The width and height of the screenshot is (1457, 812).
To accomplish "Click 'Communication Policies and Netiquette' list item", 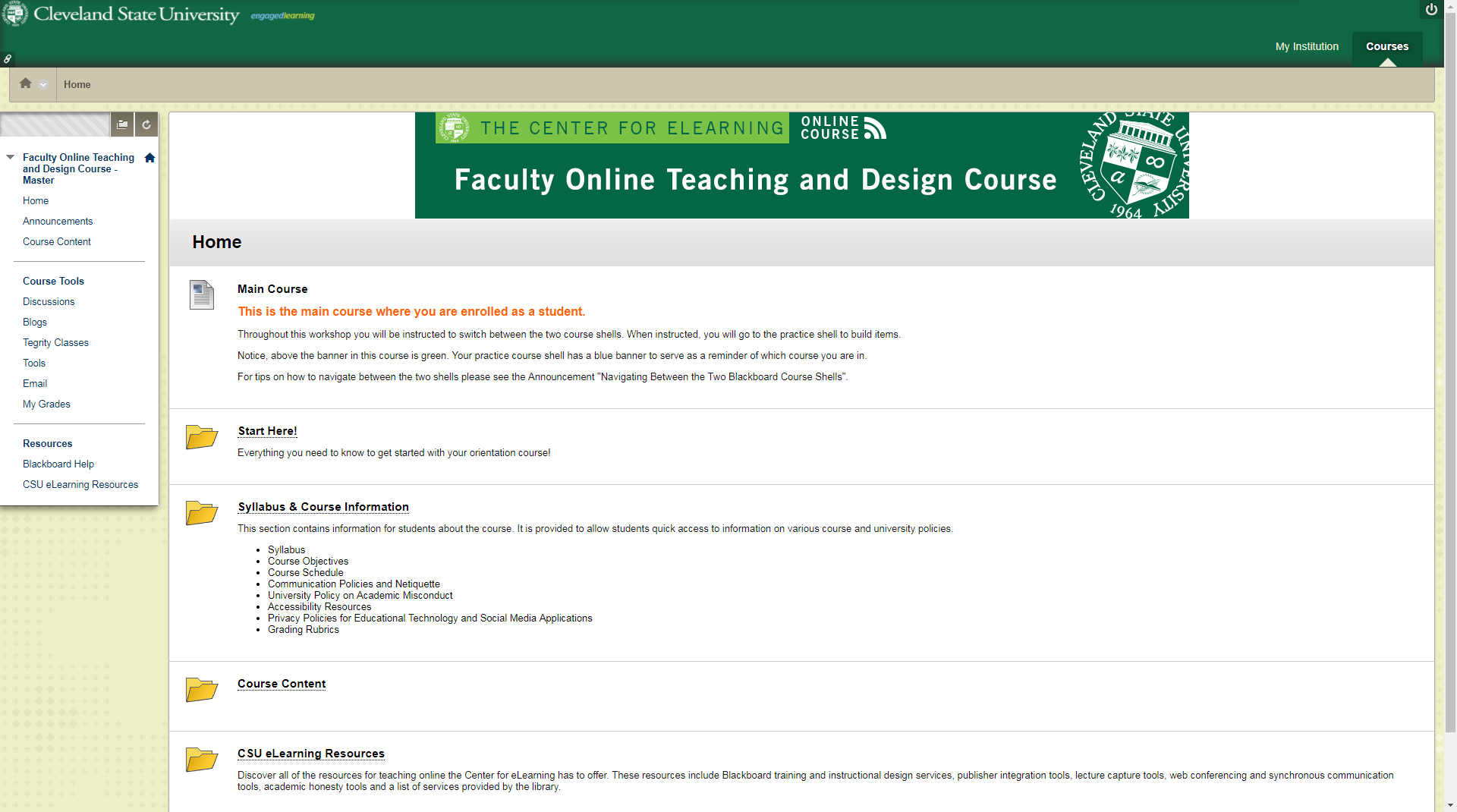I will [354, 584].
